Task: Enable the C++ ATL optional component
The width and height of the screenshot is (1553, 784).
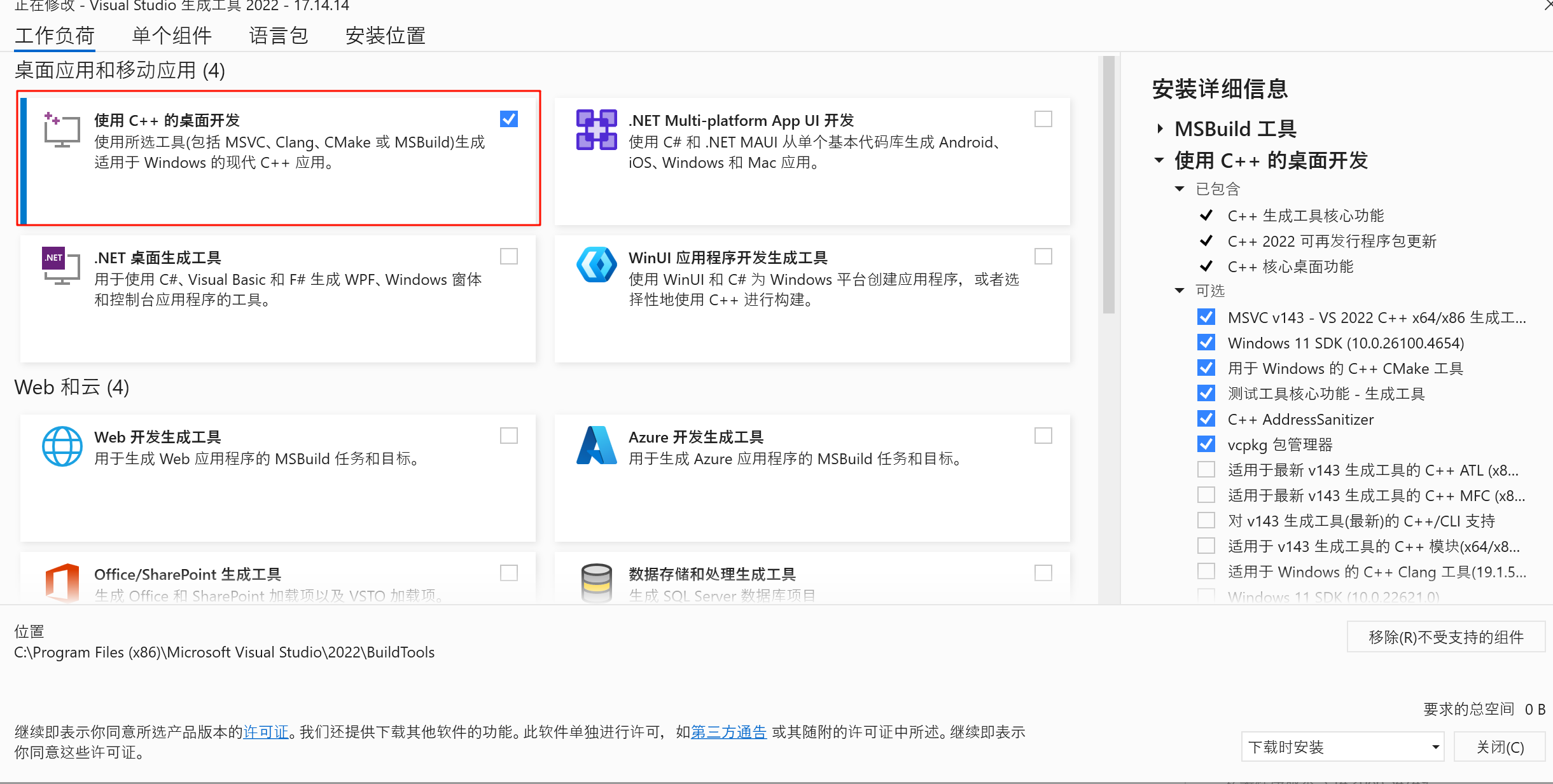Action: point(1206,469)
